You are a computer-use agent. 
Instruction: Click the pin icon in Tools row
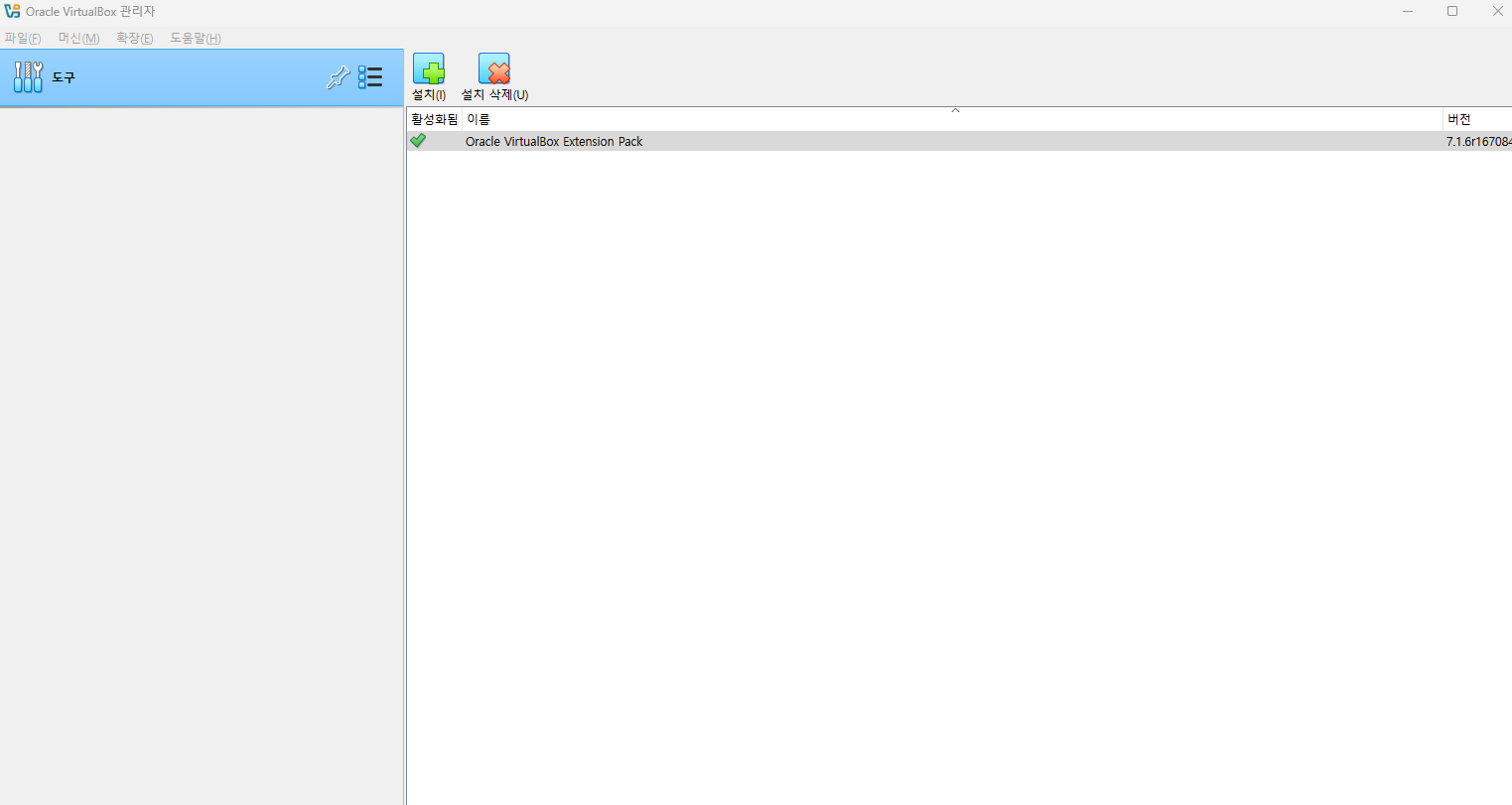(x=338, y=77)
